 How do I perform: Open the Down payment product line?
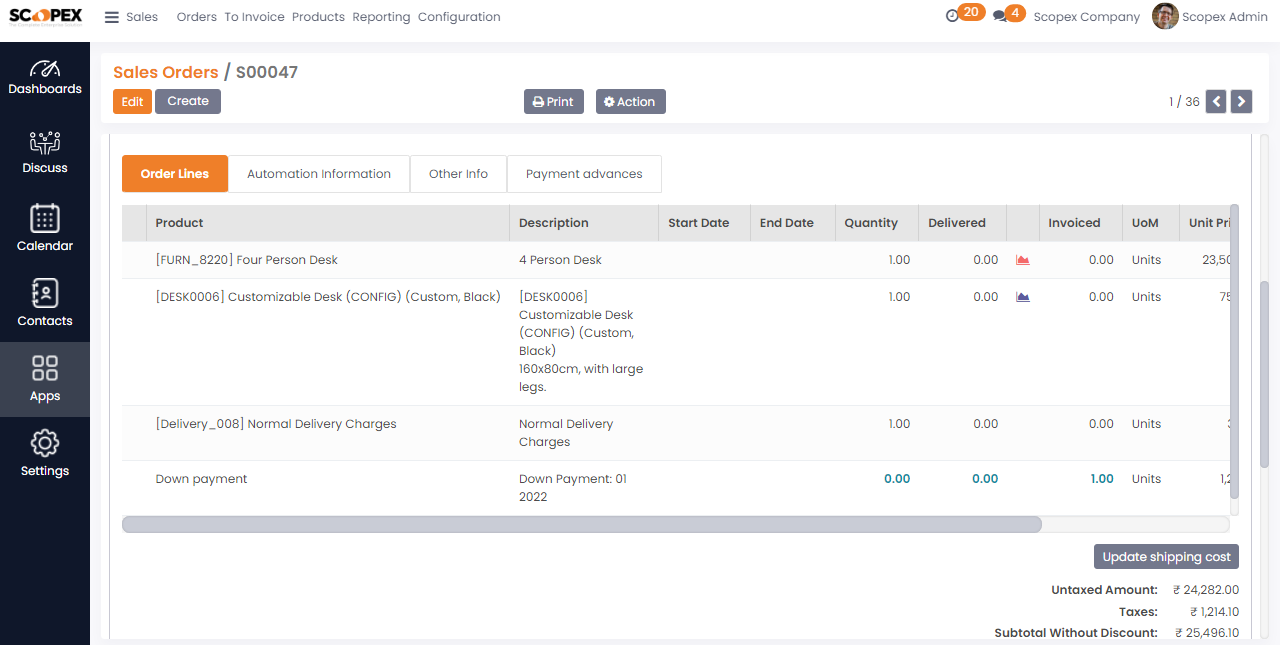(201, 479)
